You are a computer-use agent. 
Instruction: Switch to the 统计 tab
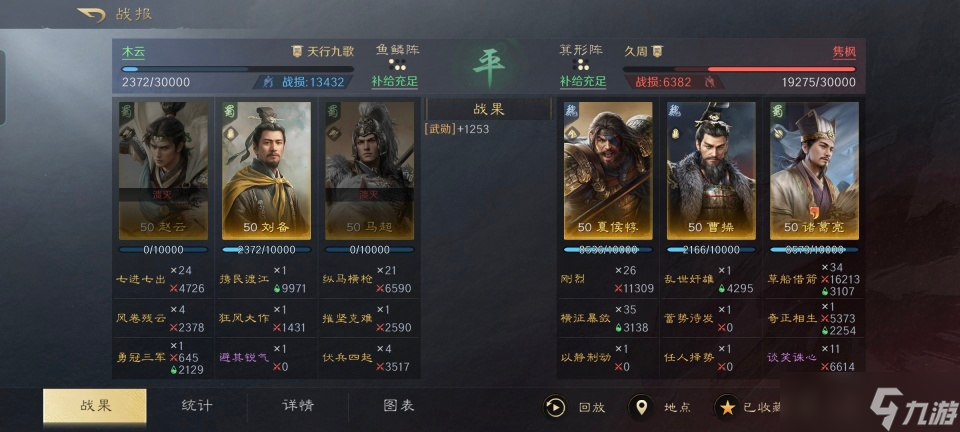197,406
